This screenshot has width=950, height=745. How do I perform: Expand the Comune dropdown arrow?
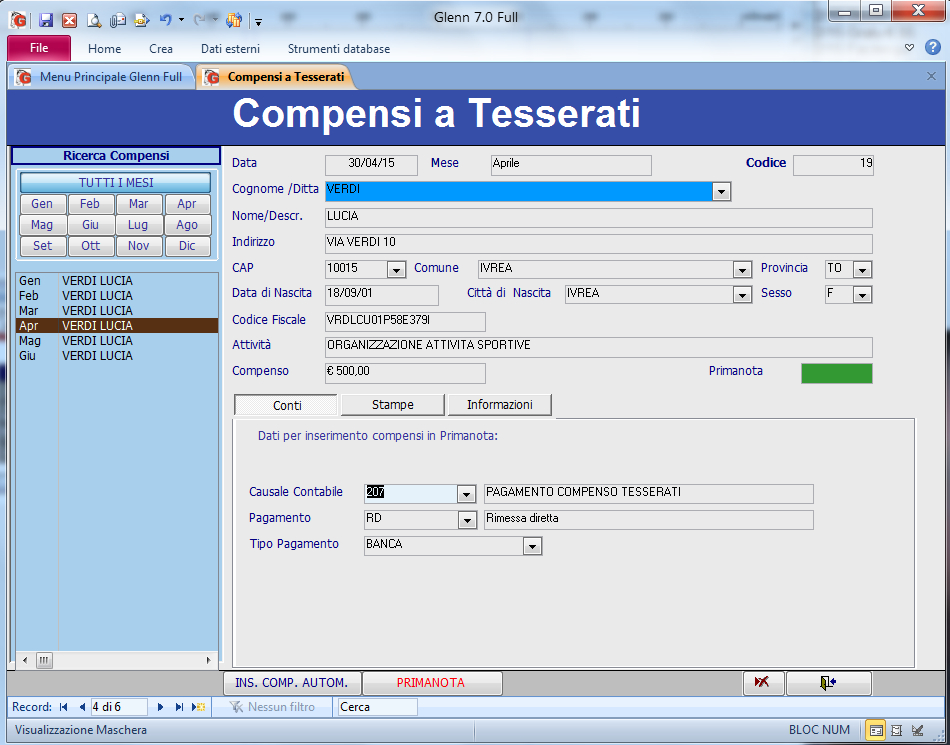coord(742,270)
